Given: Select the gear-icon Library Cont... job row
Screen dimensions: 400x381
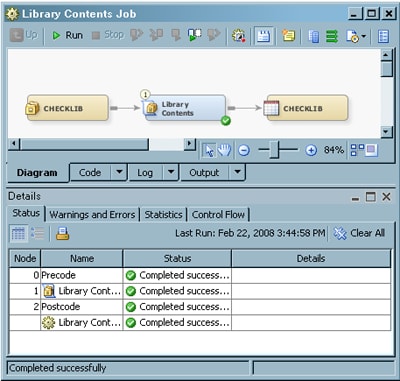Looking at the screenshot, I should coord(200,322).
